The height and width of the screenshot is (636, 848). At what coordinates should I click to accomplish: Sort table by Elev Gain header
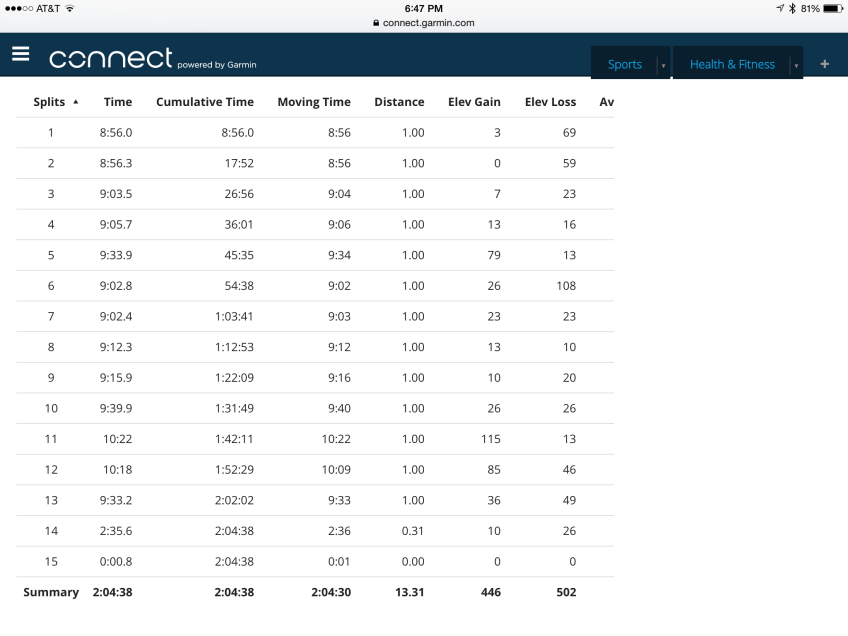474,102
